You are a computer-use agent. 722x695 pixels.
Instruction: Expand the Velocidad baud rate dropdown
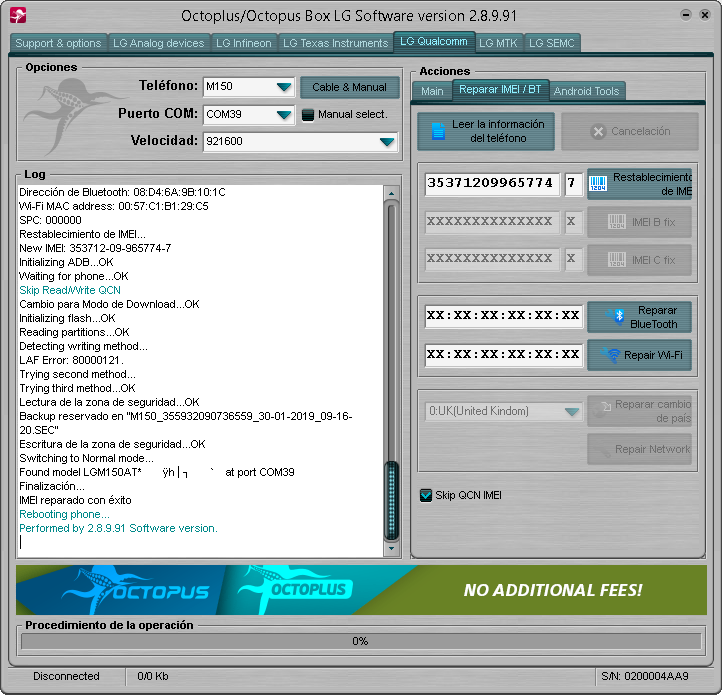tap(387, 141)
